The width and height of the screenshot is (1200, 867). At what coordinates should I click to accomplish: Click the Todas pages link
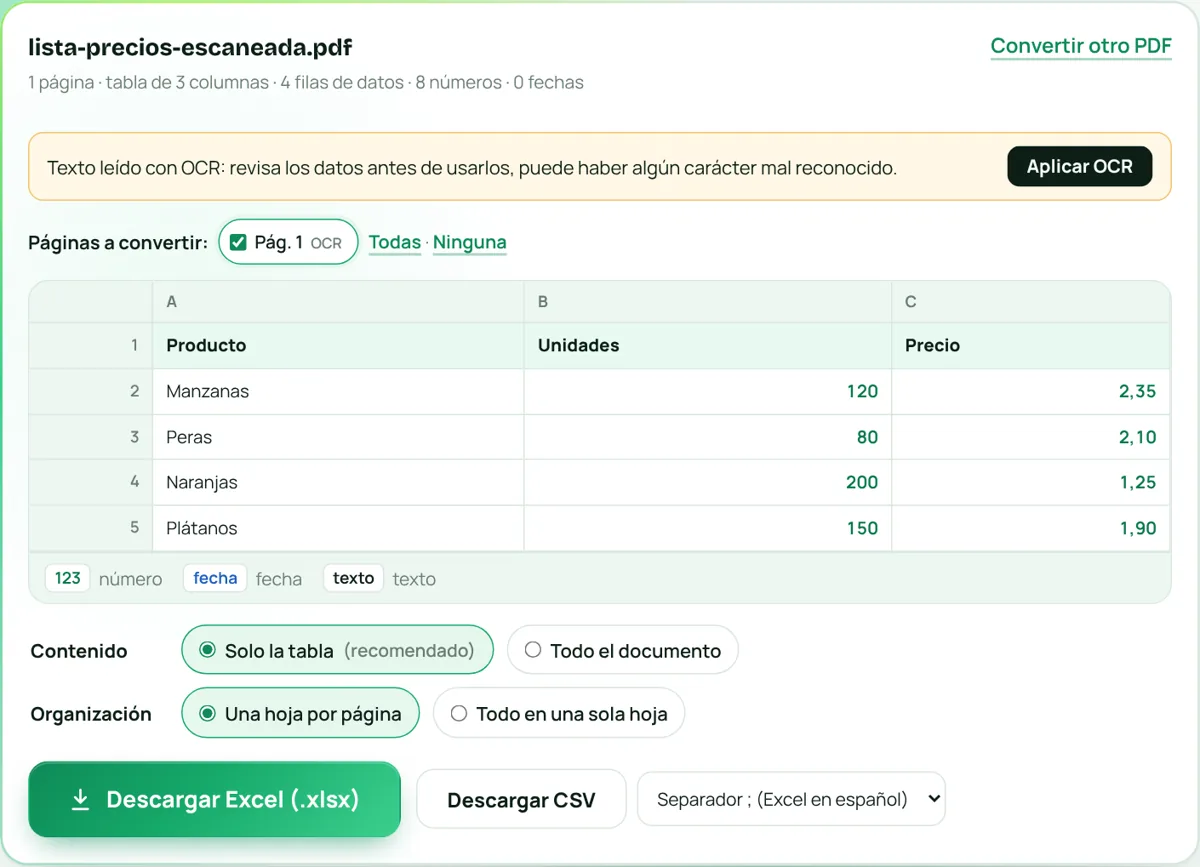click(x=395, y=242)
